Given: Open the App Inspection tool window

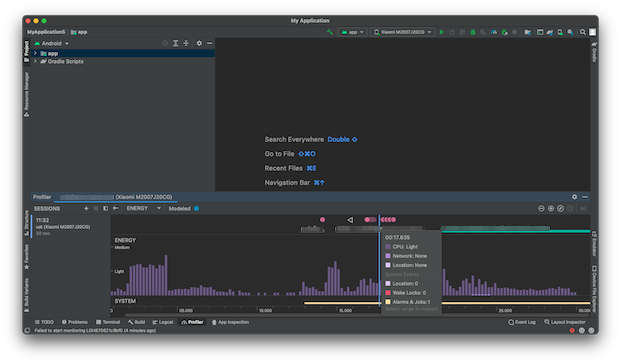Looking at the screenshot, I should coord(230,322).
